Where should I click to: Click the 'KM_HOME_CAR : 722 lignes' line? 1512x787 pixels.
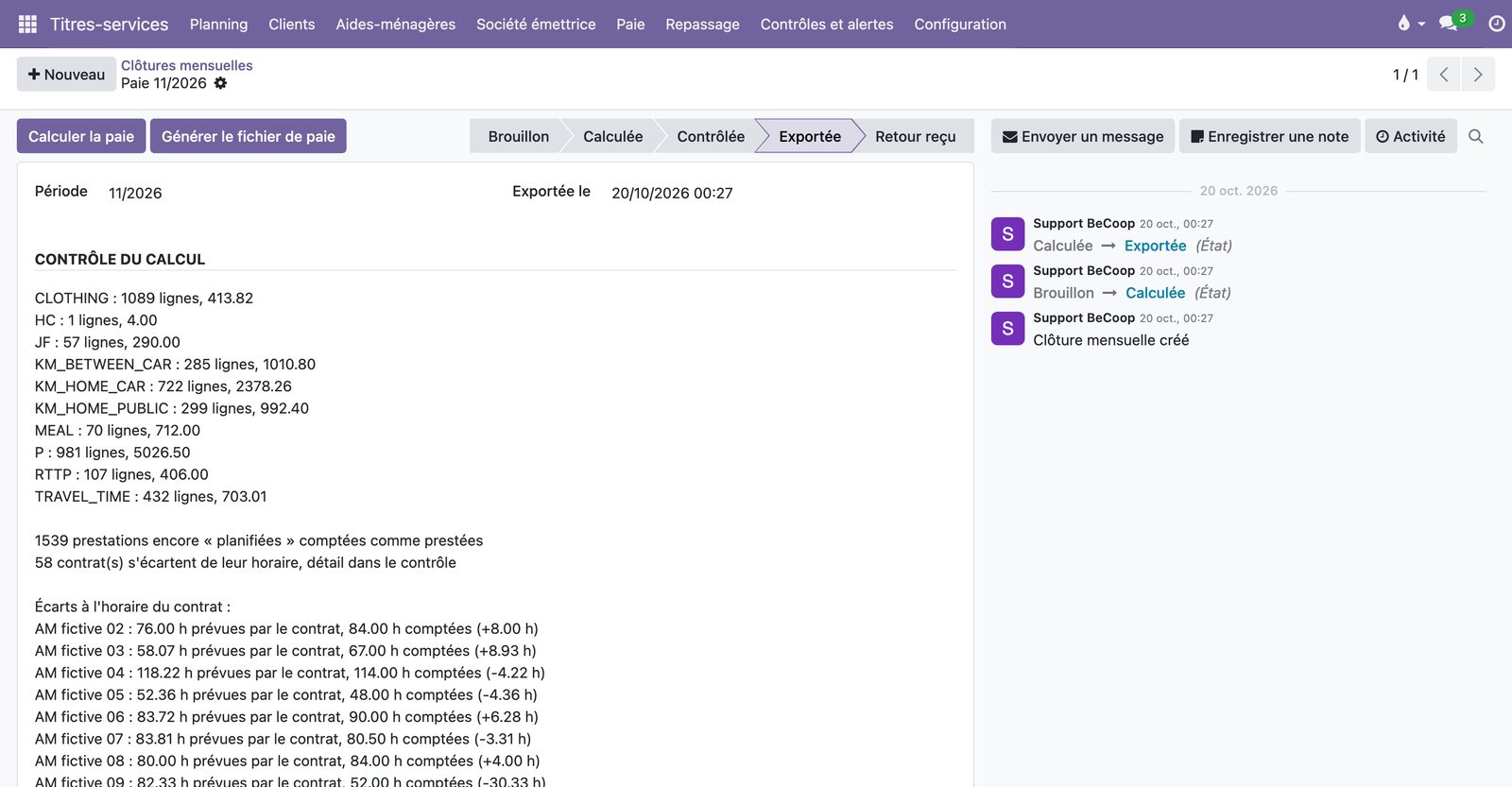click(x=163, y=386)
